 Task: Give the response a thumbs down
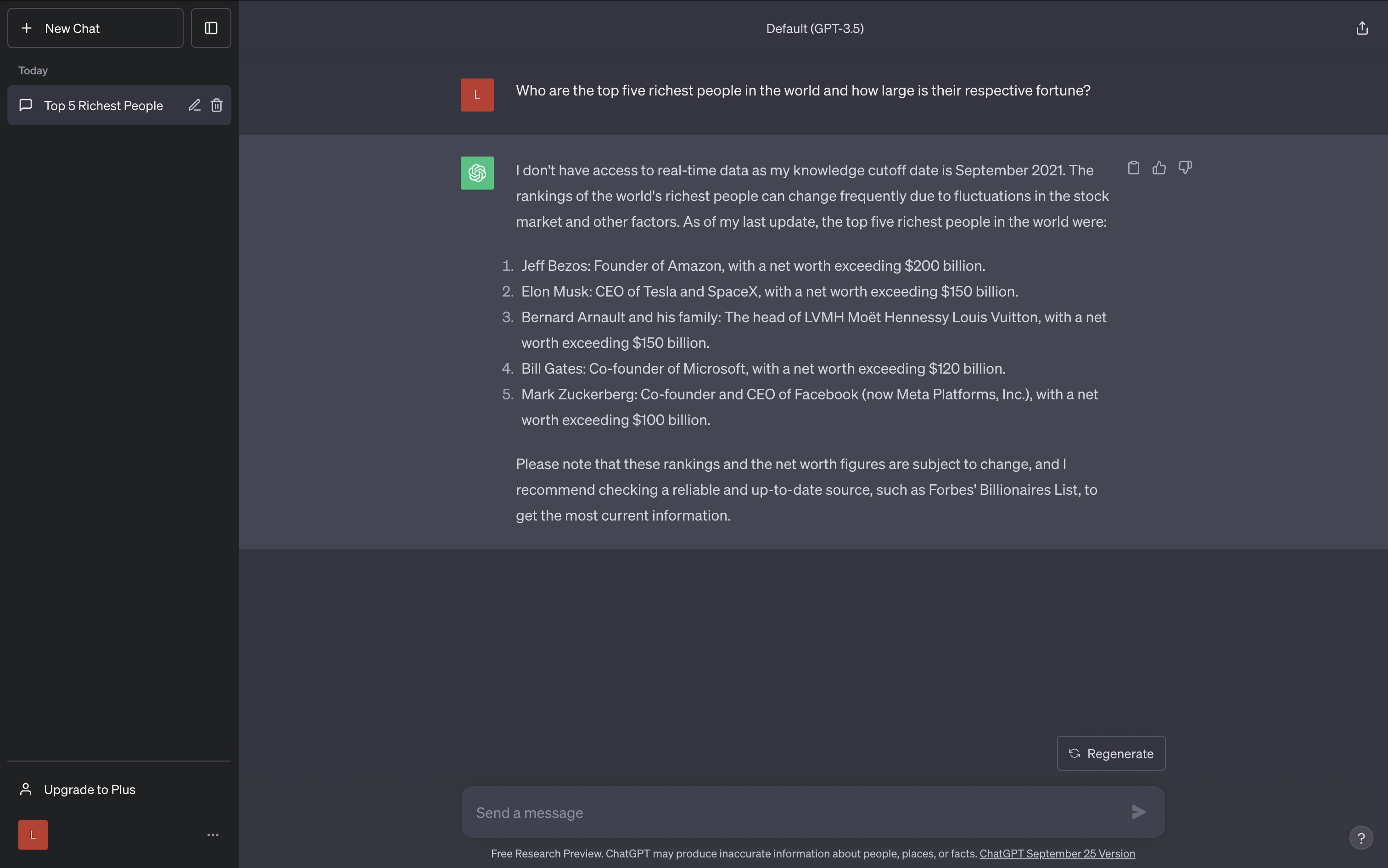1185,168
